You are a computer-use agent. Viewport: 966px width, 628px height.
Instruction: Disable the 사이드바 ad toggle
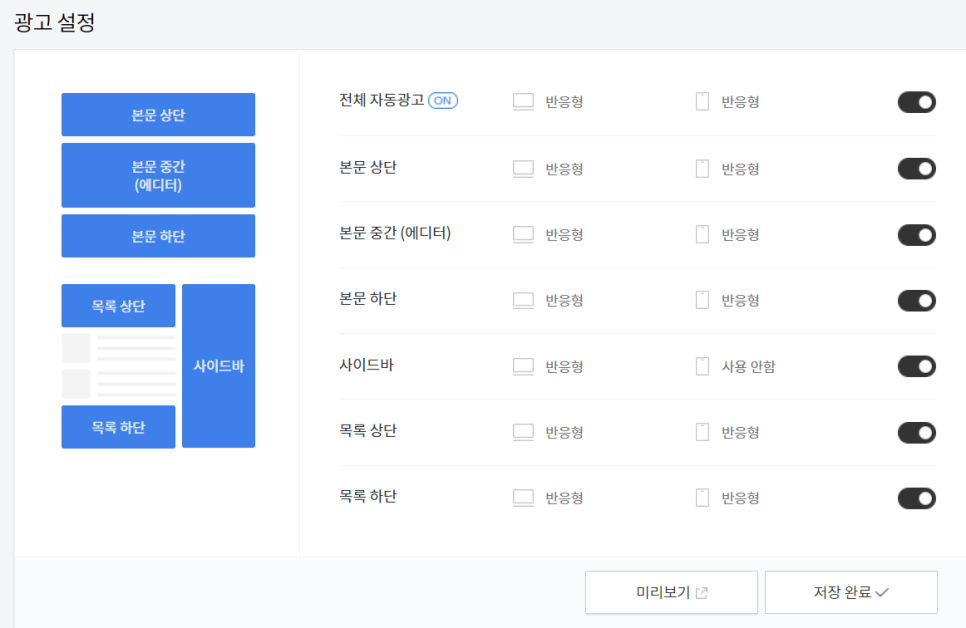(917, 367)
